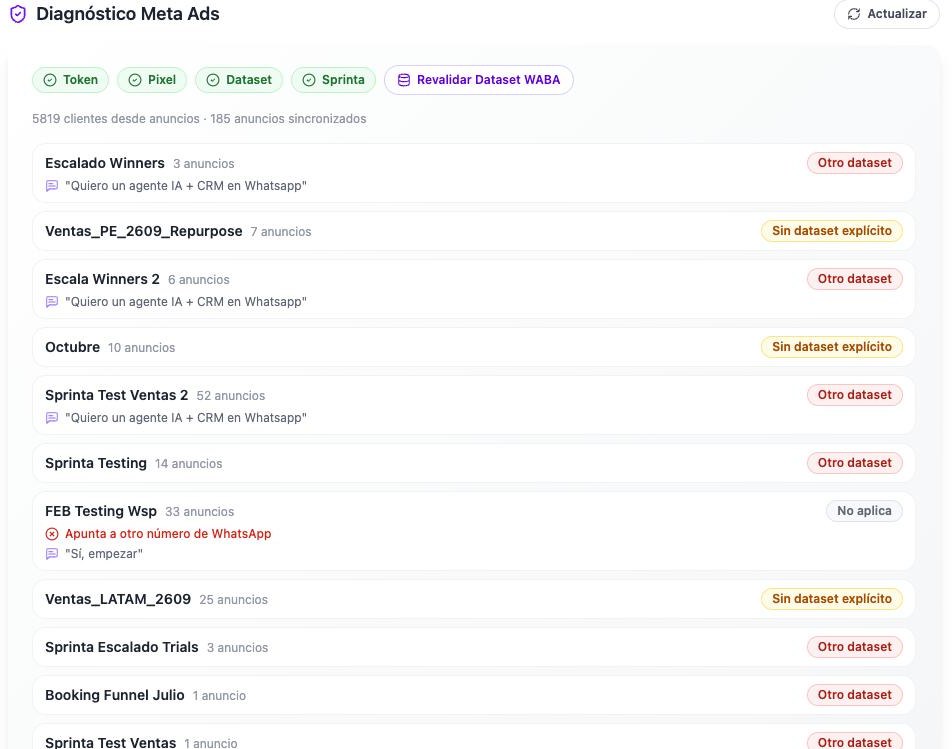Click the refresh icon in Actualizar button
Viewport: 952px width, 749px height.
854,14
